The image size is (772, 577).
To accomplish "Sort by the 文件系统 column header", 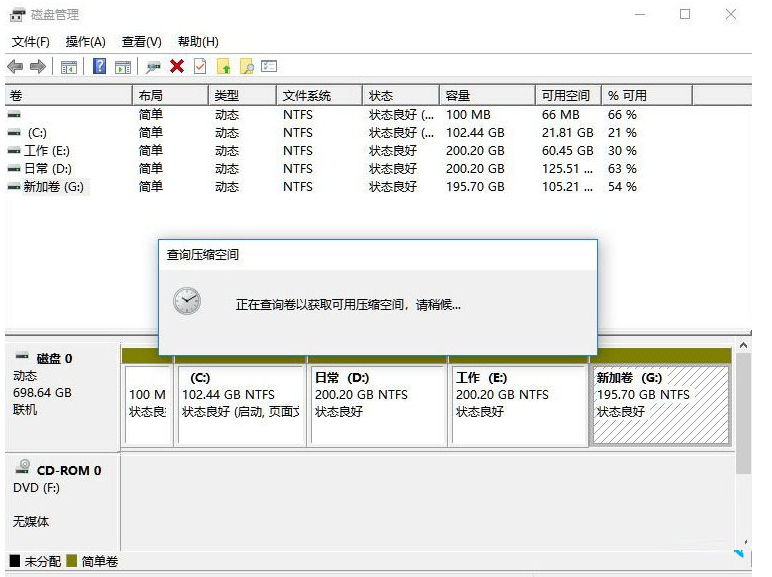I will (x=320, y=96).
